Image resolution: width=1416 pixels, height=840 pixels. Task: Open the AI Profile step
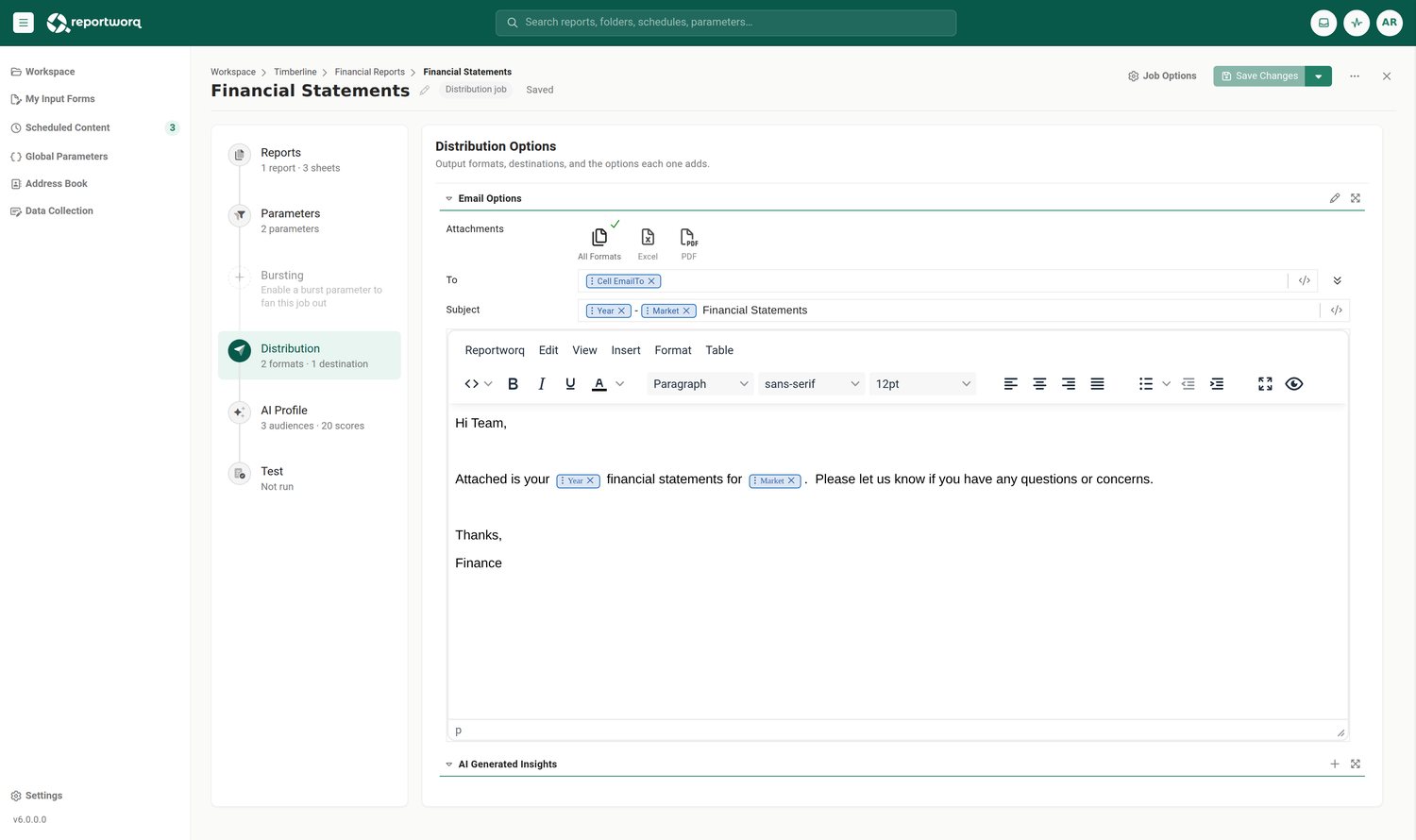(310, 417)
